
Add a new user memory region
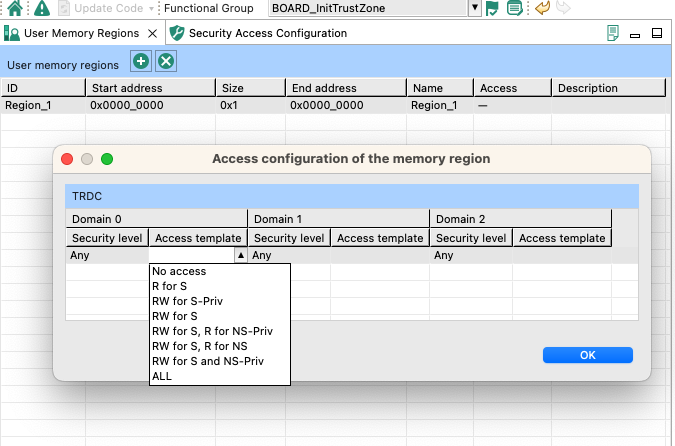[142, 62]
